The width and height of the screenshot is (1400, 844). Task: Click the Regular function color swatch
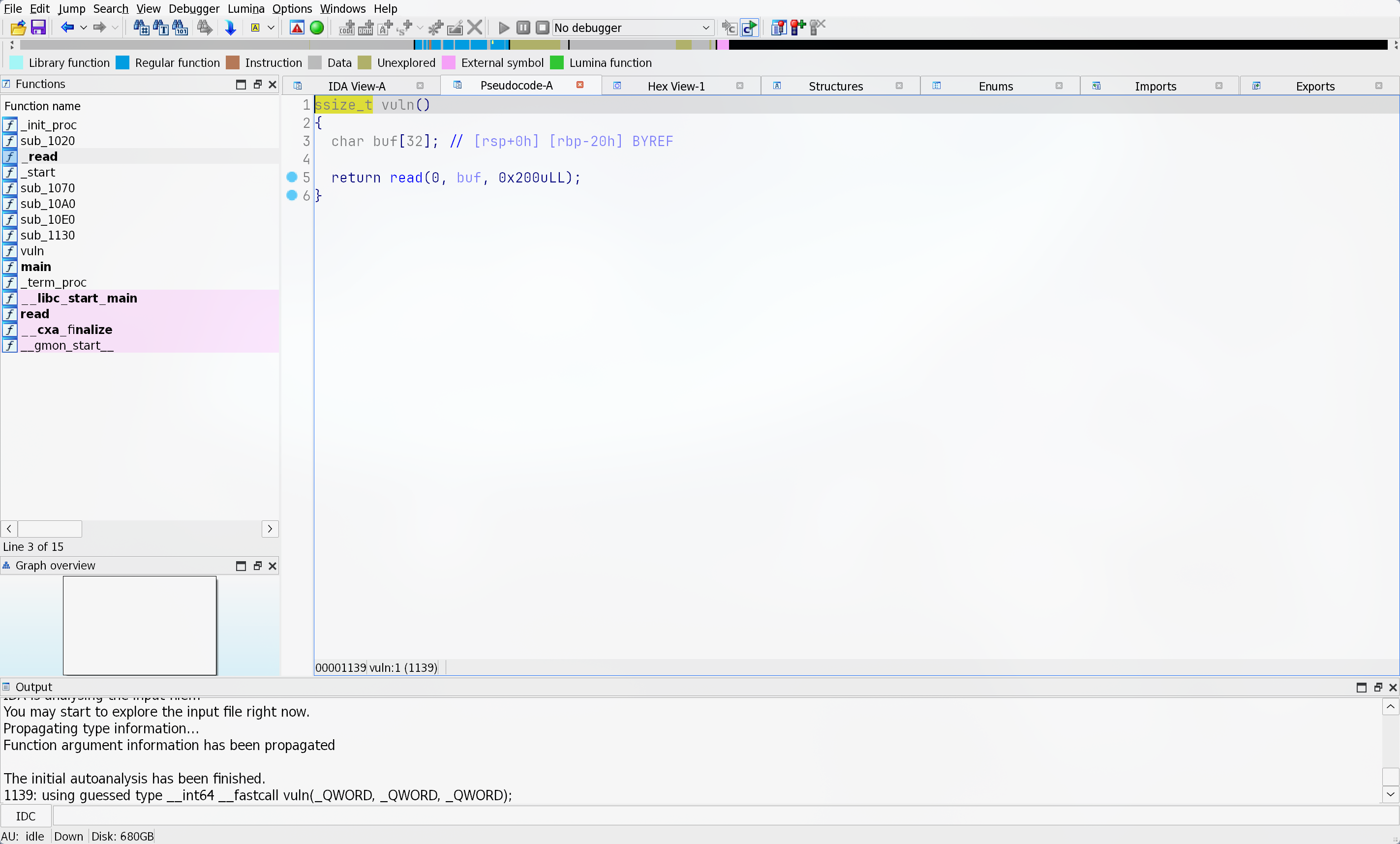122,62
